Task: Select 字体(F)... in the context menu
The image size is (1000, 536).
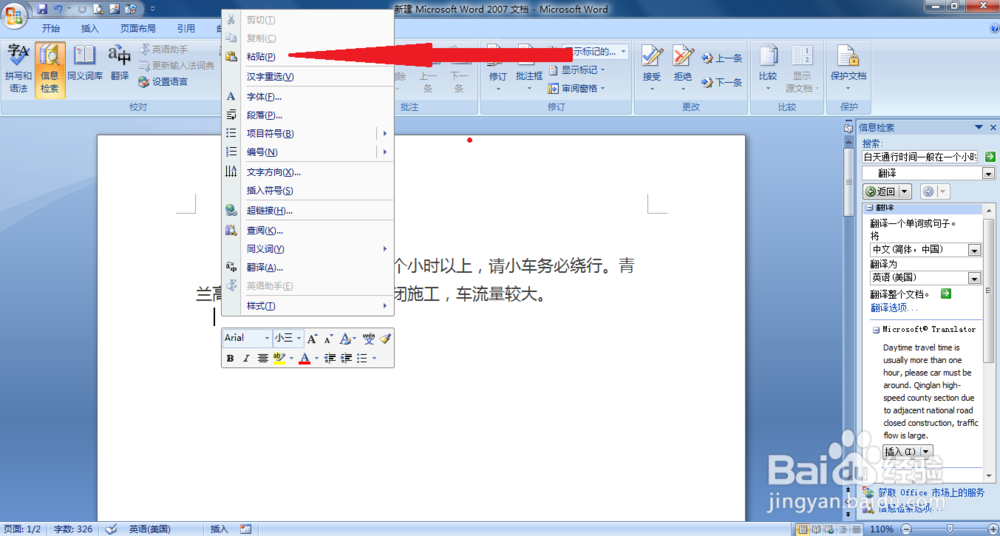Action: pyautogui.click(x=307, y=97)
